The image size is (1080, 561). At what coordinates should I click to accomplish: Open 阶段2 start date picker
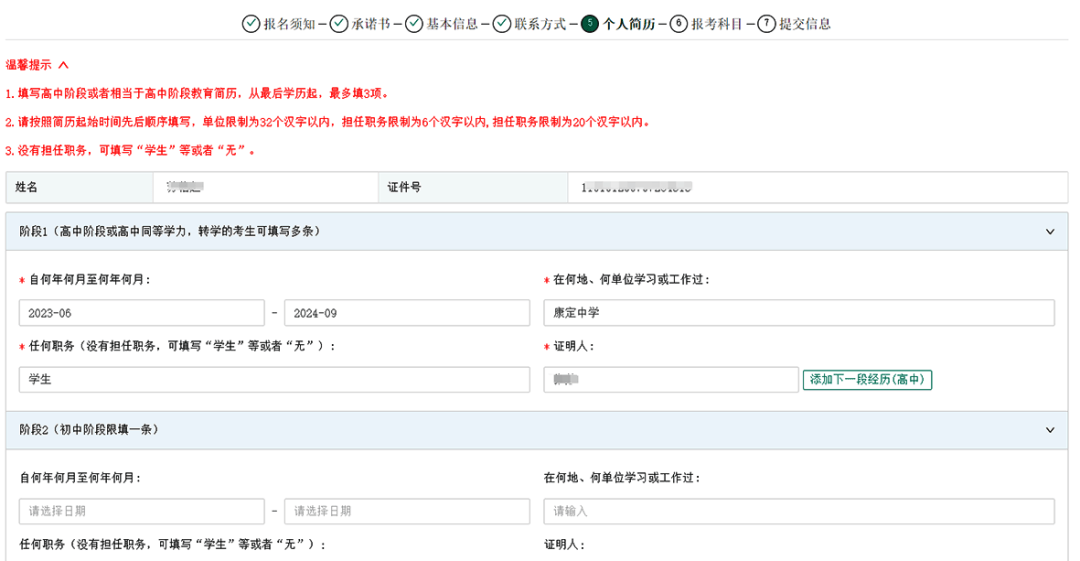coord(142,511)
